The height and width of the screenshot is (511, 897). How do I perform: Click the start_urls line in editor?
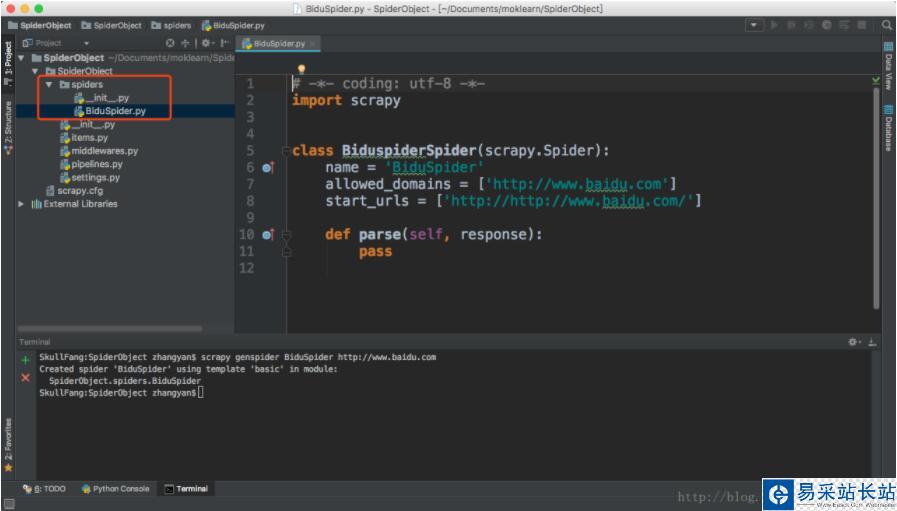coord(514,201)
